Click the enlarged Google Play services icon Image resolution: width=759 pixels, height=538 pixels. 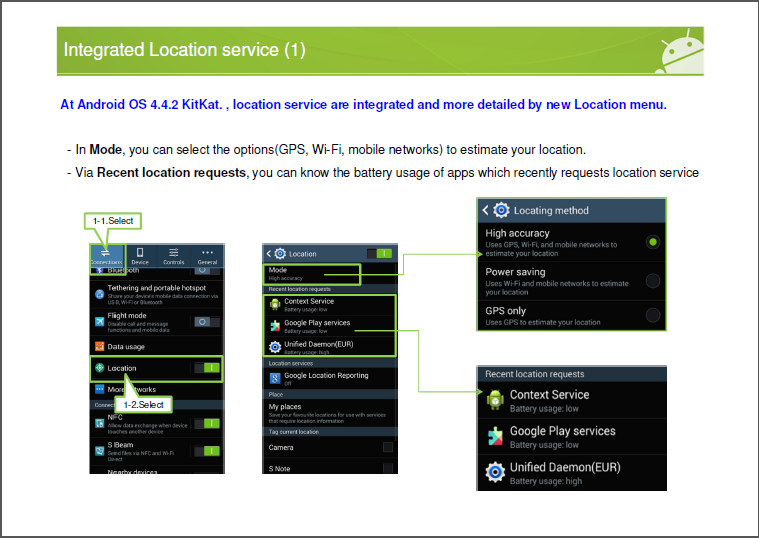click(x=495, y=437)
